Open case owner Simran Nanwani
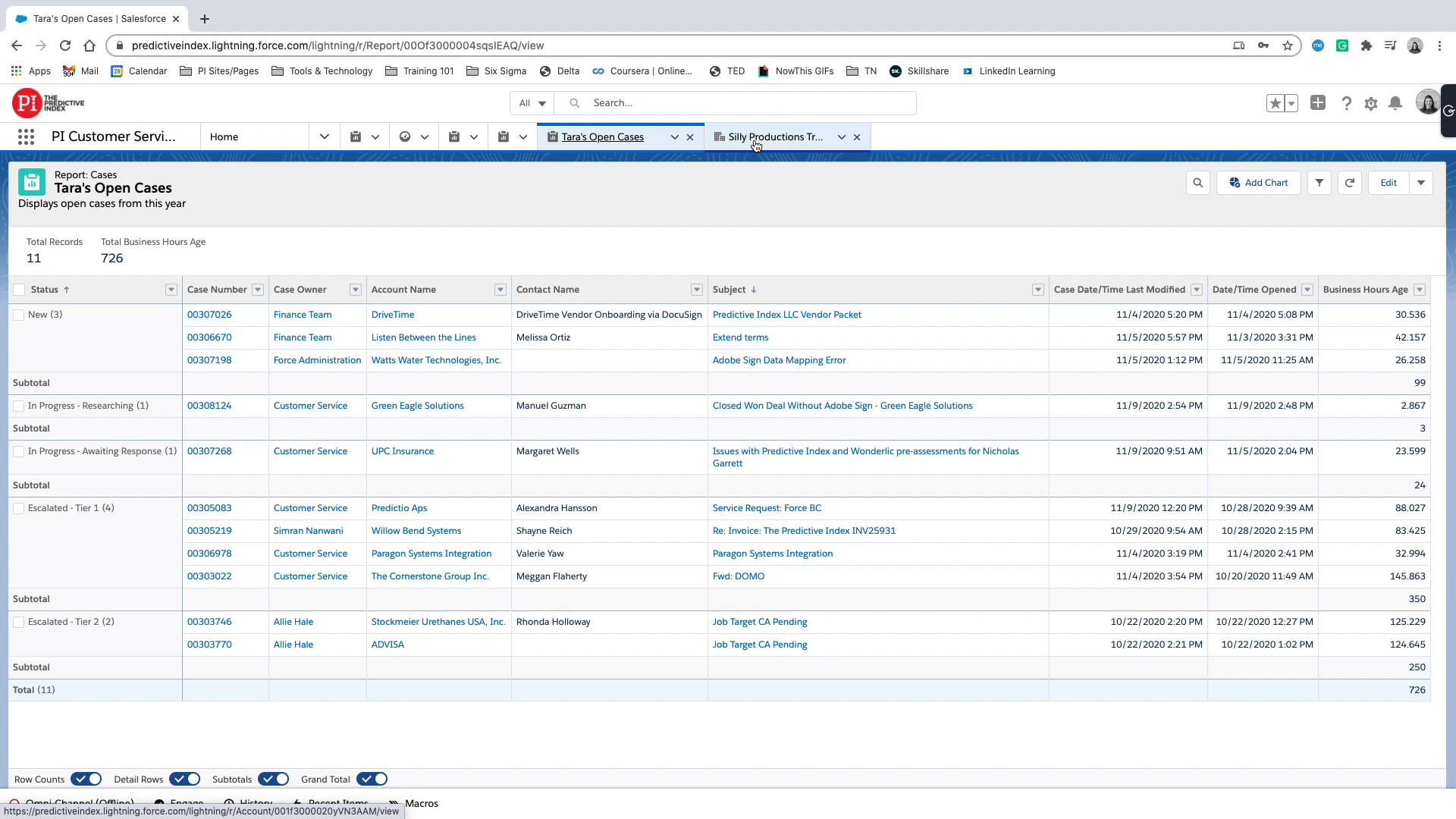This screenshot has height=819, width=1456. (x=309, y=531)
